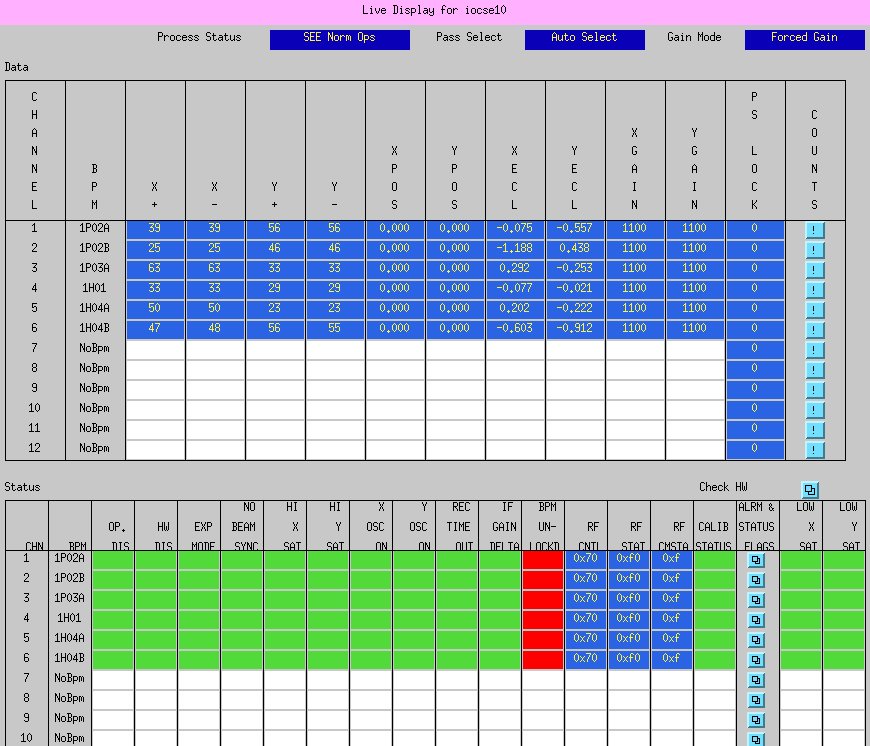The height and width of the screenshot is (746, 870).
Task: Open alarm & status flags for status row 4 1H01
Action: click(x=756, y=620)
